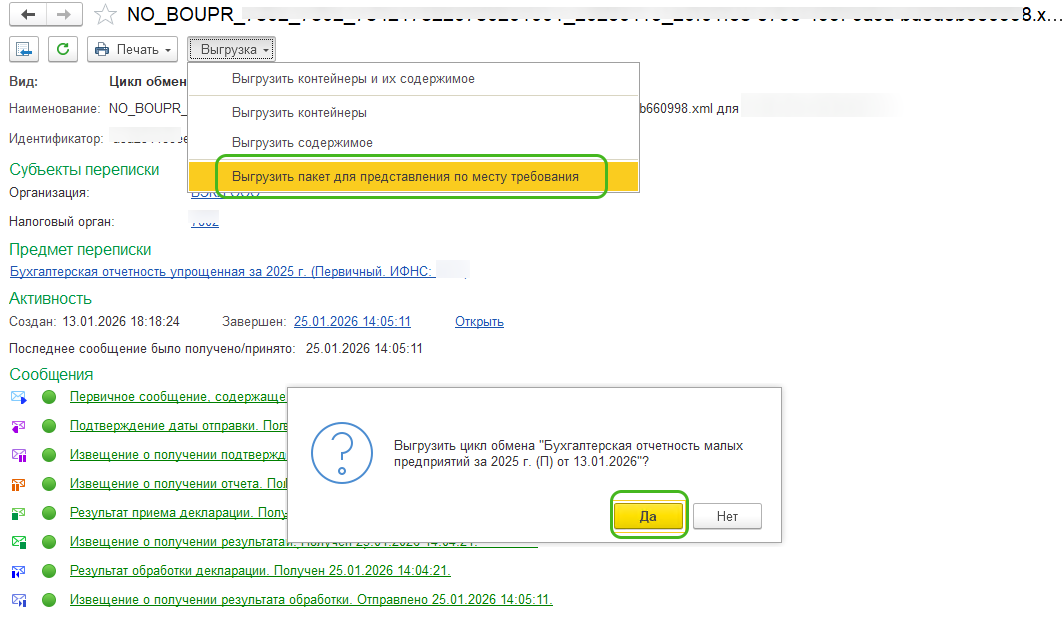Open the completion date 25.01.2026 14:05:11 link

pos(352,322)
